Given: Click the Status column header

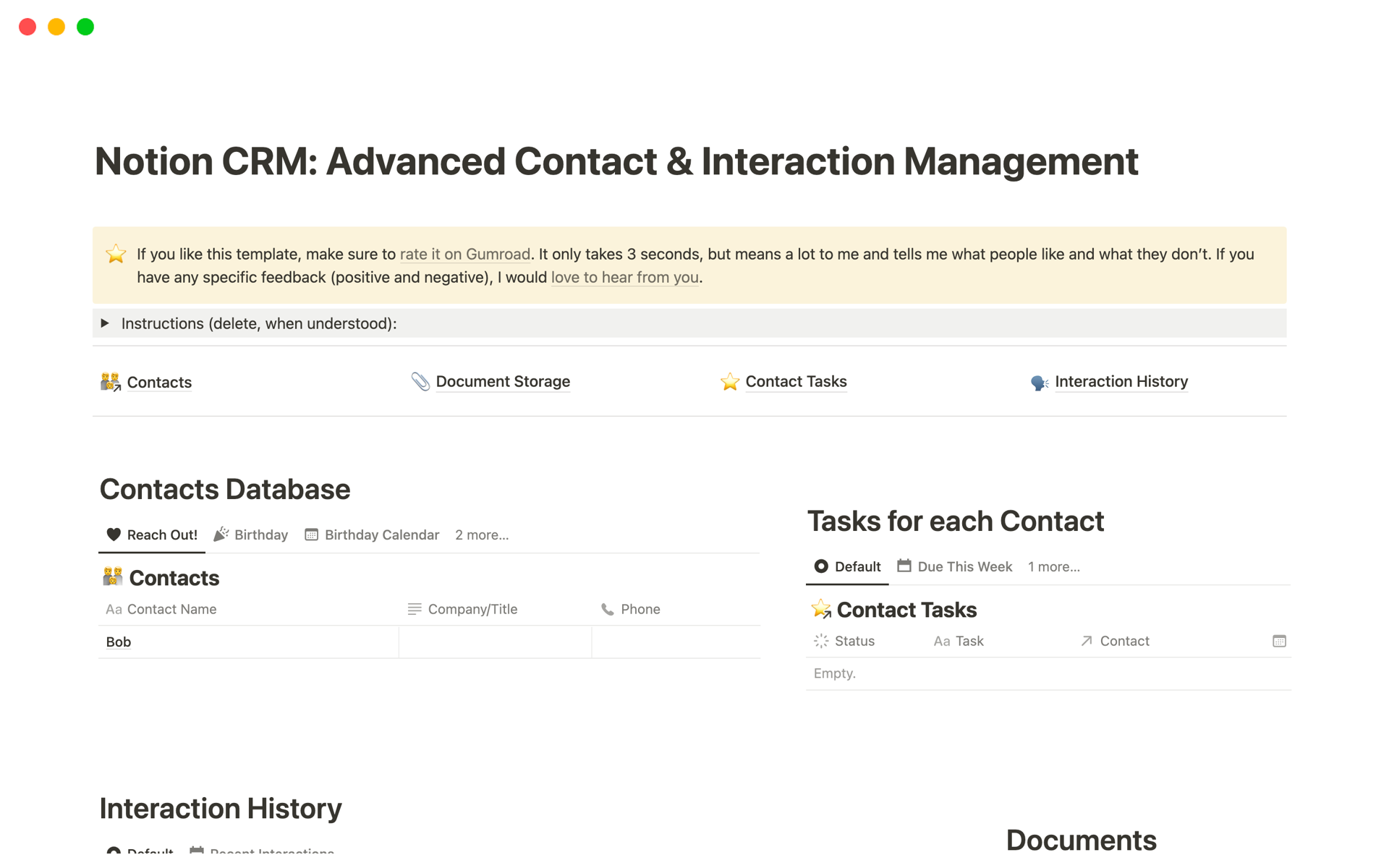Looking at the screenshot, I should [854, 641].
